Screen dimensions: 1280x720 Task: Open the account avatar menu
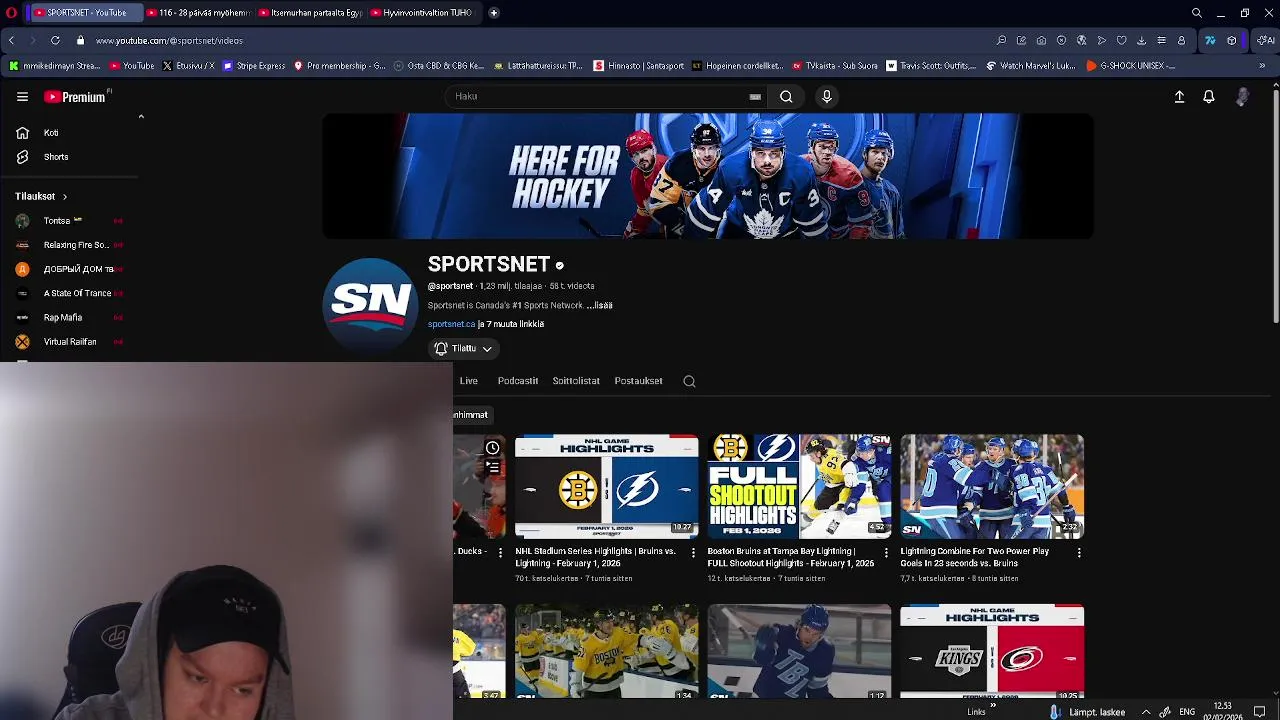click(x=1242, y=97)
